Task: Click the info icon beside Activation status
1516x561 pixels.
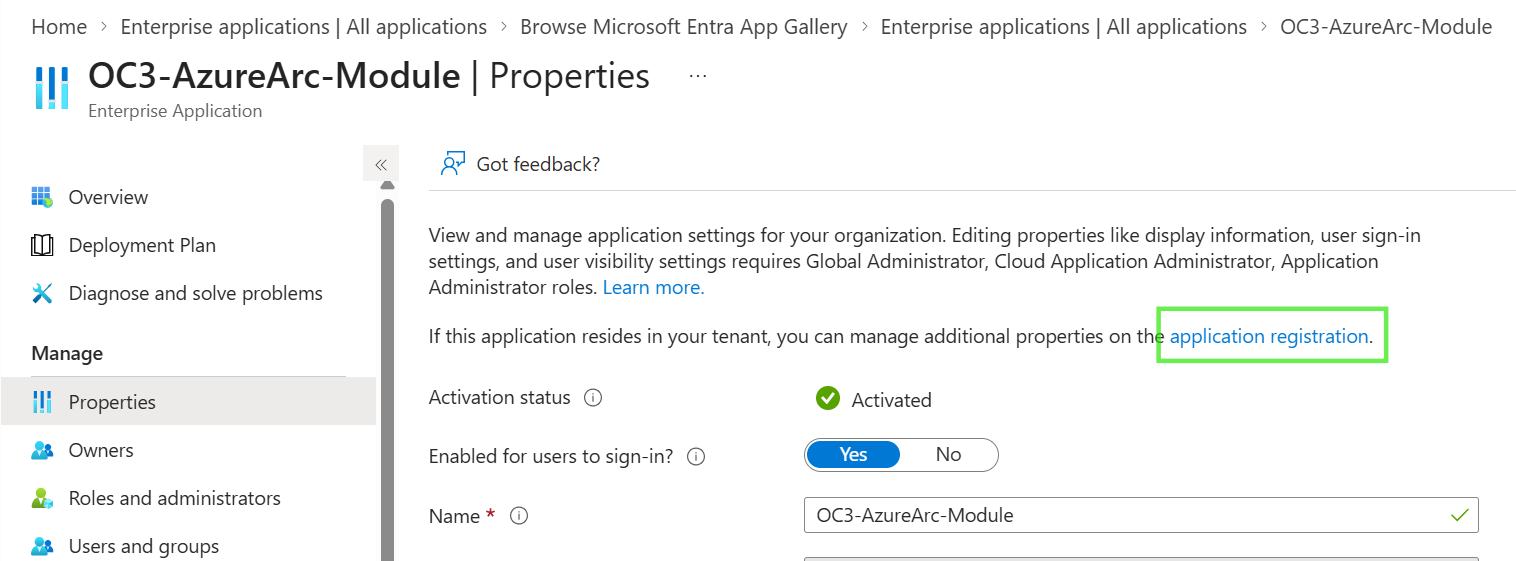Action: tap(593, 398)
